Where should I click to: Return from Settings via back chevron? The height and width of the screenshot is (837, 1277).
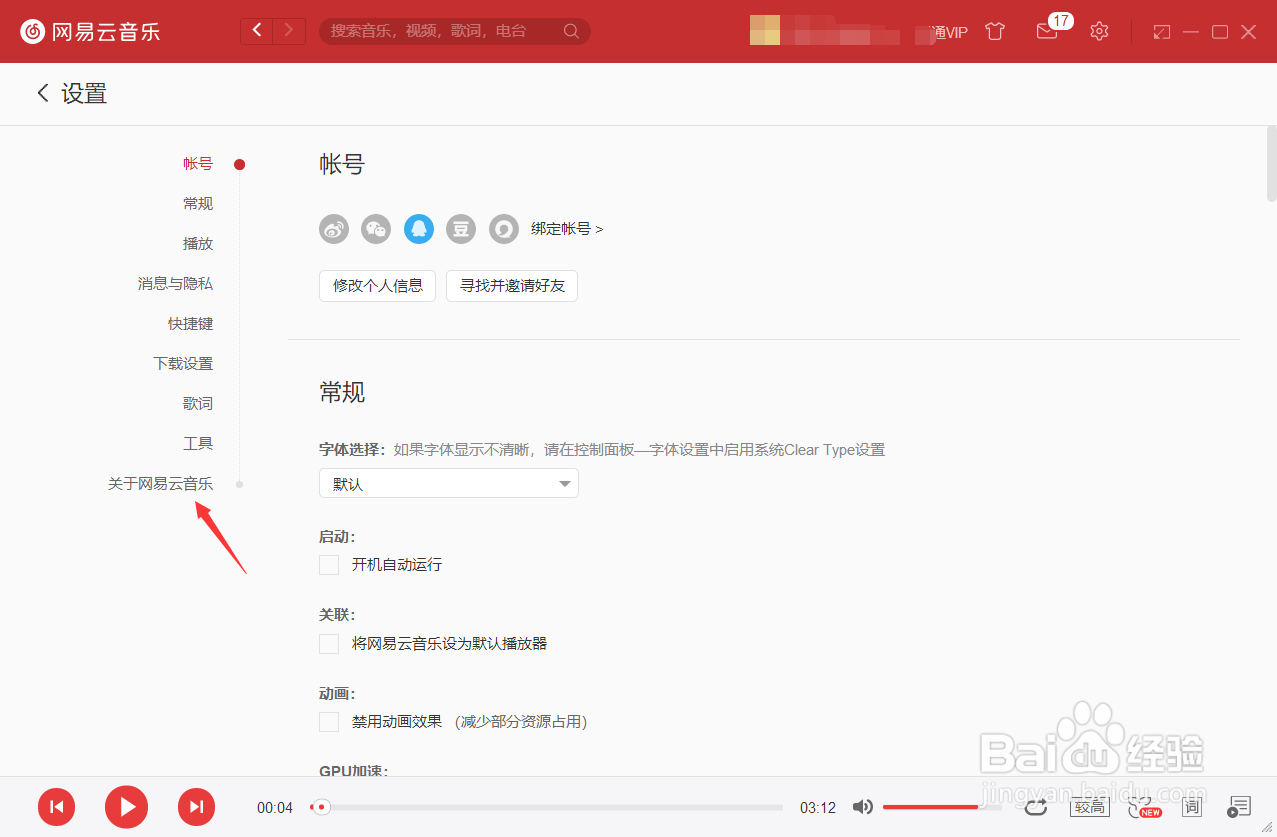pyautogui.click(x=42, y=93)
